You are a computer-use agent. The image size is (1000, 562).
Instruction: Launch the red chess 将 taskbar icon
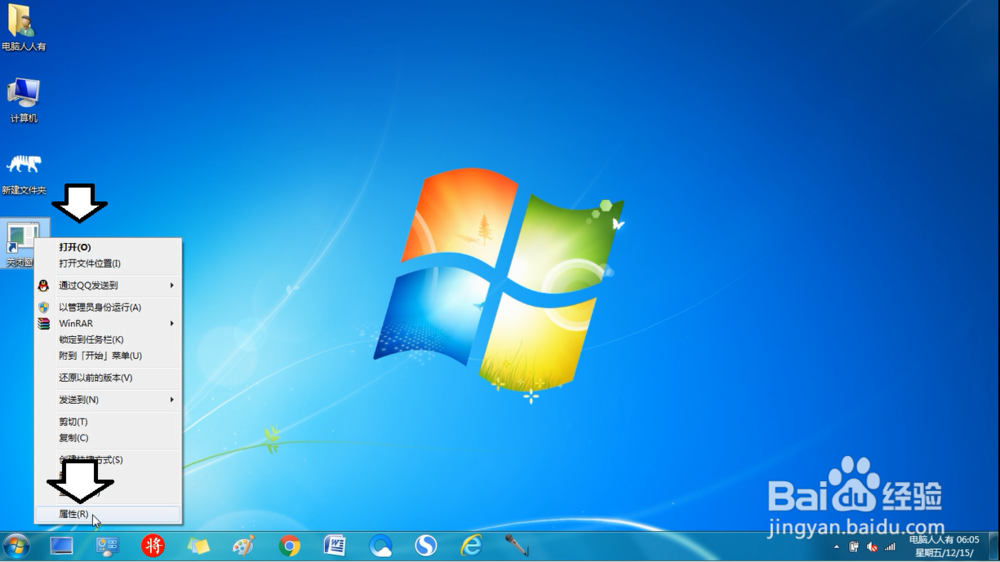152,546
